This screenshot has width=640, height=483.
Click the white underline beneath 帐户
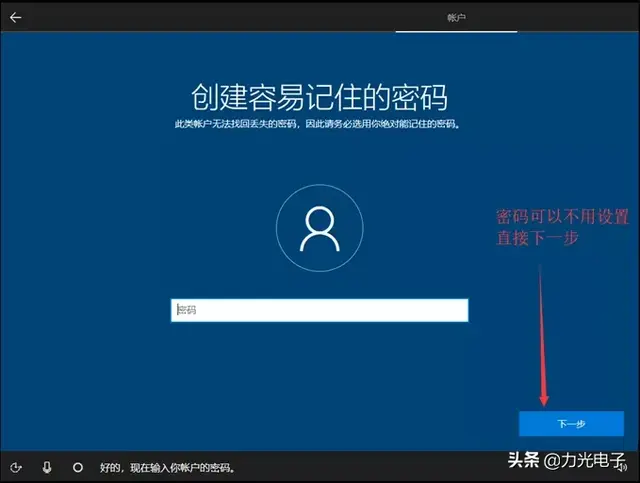point(456,31)
